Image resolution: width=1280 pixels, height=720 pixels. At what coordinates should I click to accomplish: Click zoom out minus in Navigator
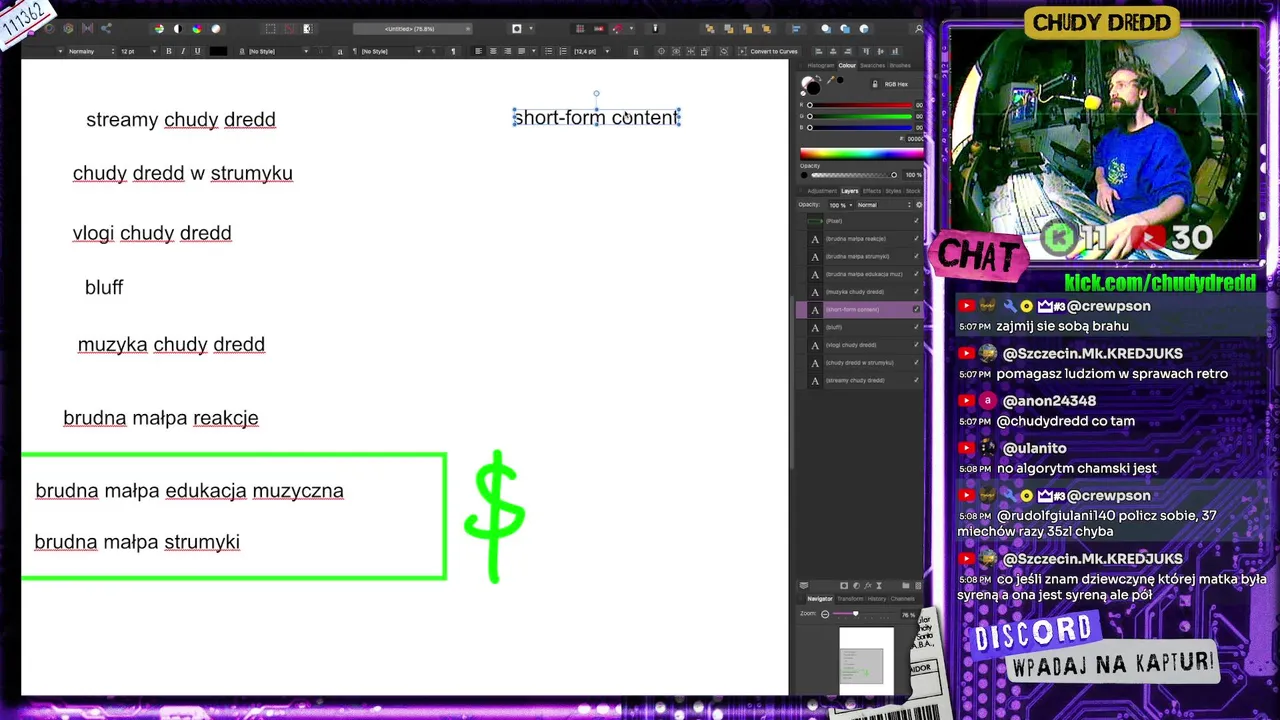[825, 614]
